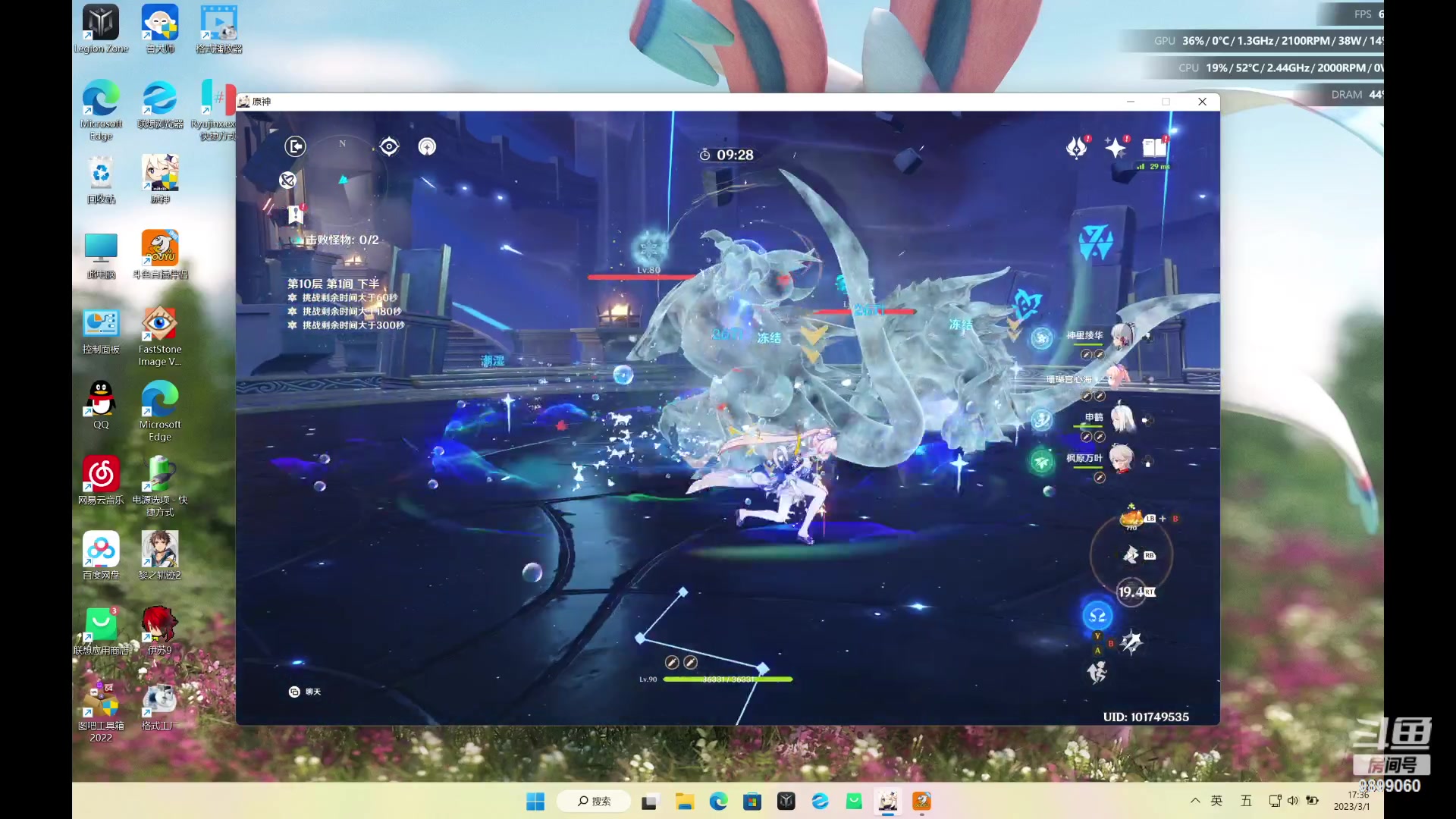Switch to party member 枫原万叶

point(1121,458)
